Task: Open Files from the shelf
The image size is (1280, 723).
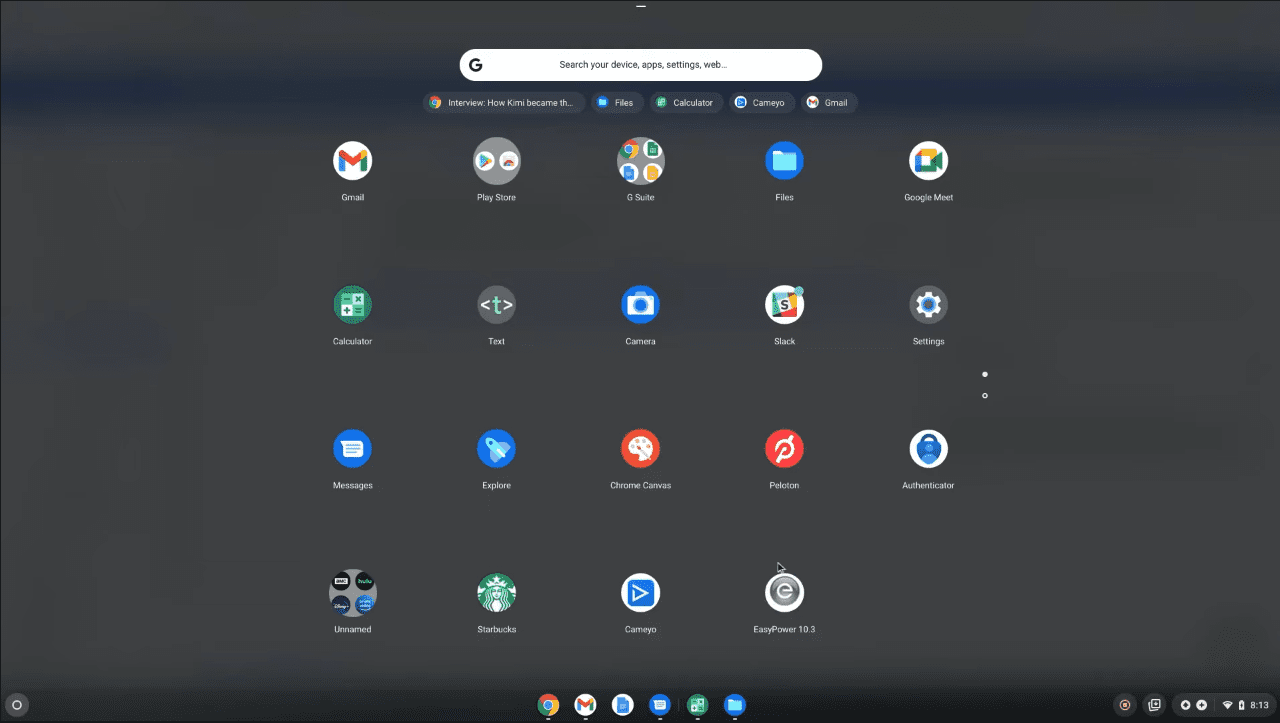Action: click(735, 705)
